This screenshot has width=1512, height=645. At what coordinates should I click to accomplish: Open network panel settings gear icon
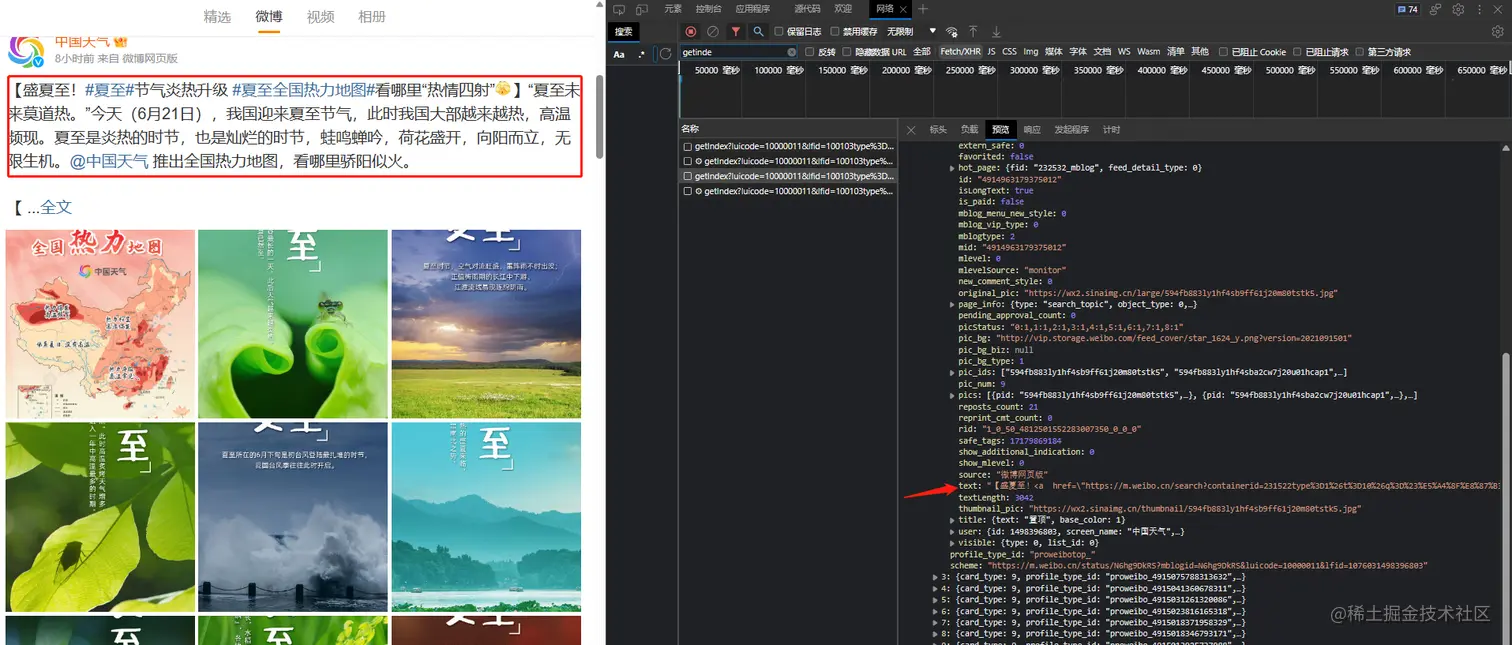(1497, 32)
